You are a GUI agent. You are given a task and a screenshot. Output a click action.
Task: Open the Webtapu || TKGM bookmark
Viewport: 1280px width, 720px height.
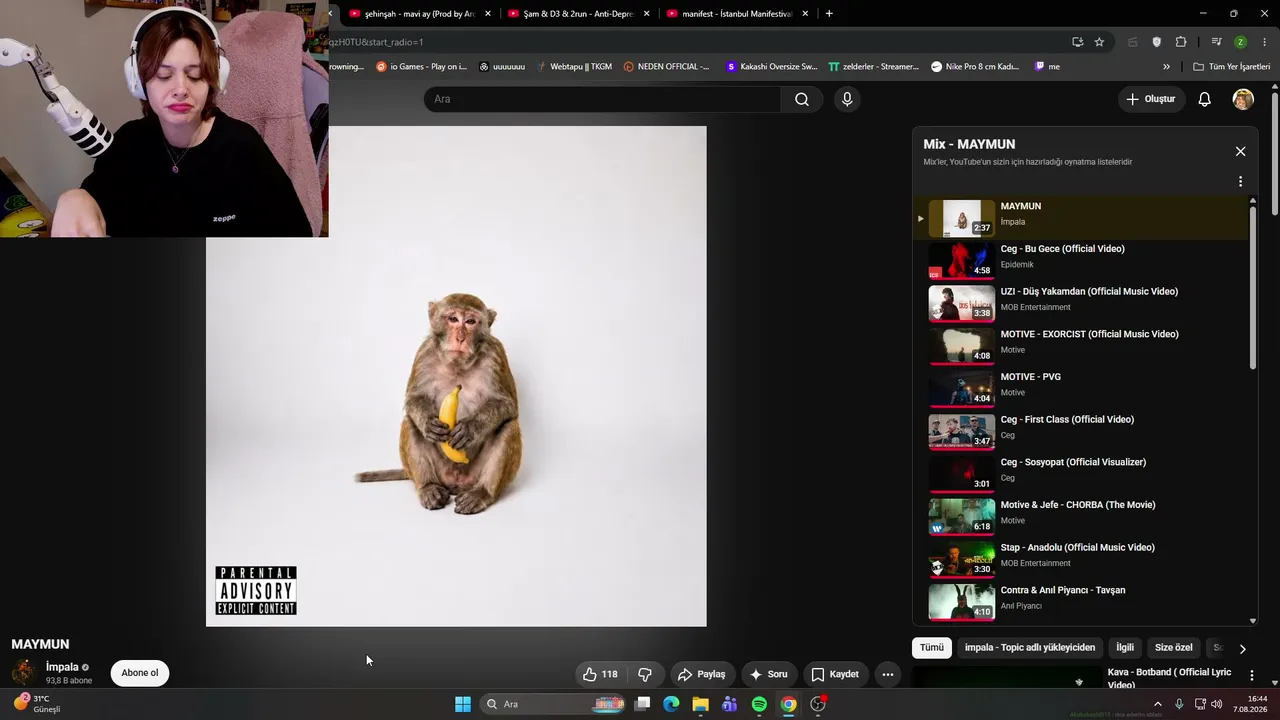coord(574,67)
